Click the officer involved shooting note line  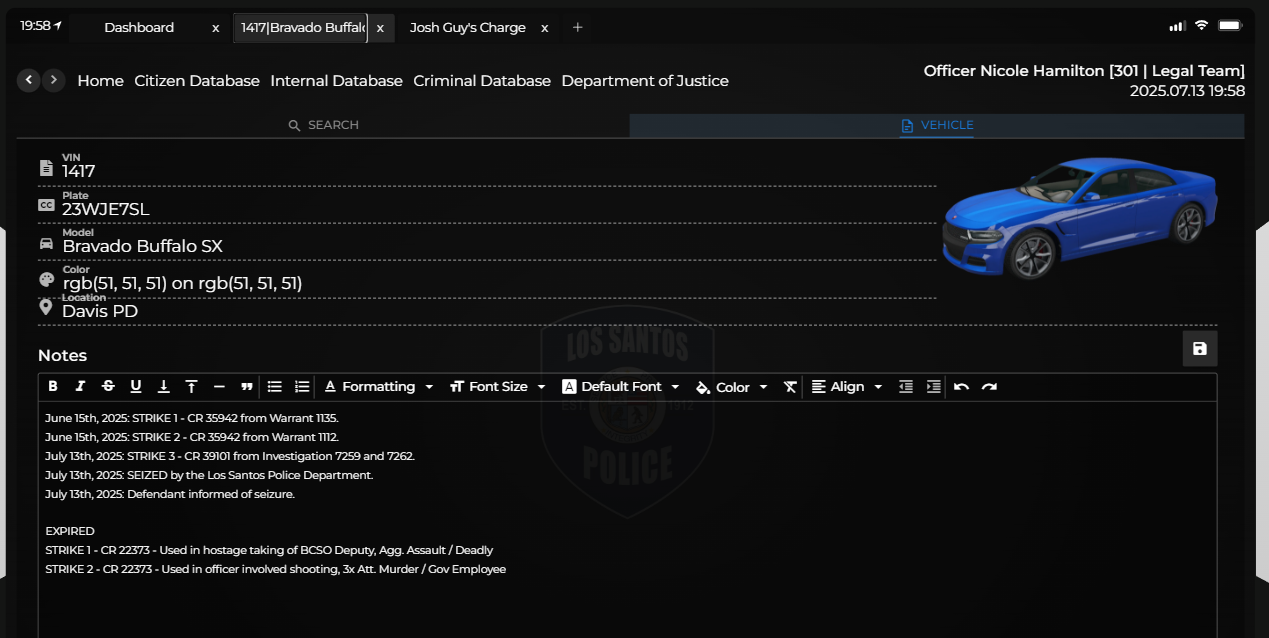tap(275, 569)
